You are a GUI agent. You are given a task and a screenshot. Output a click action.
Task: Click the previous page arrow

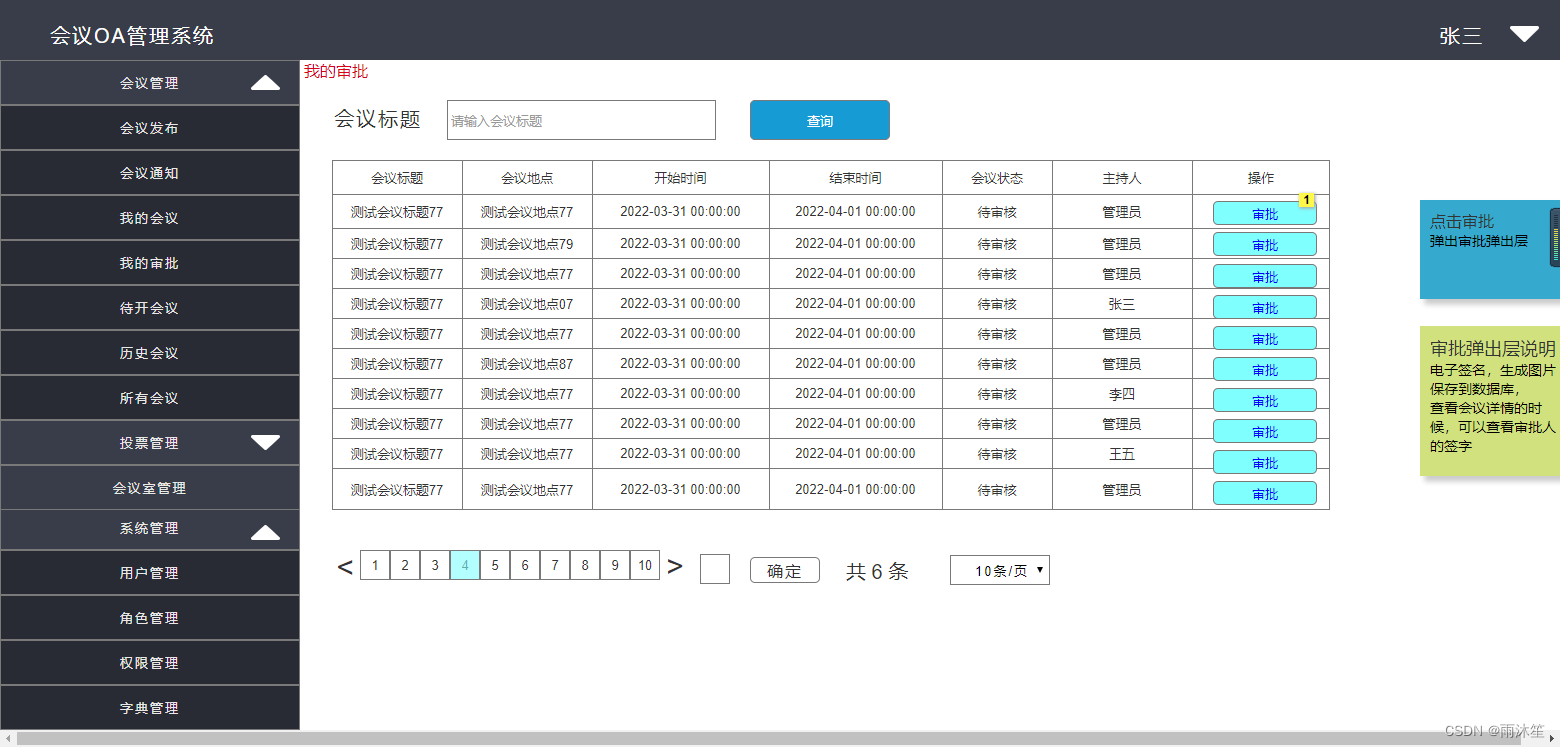coord(345,567)
